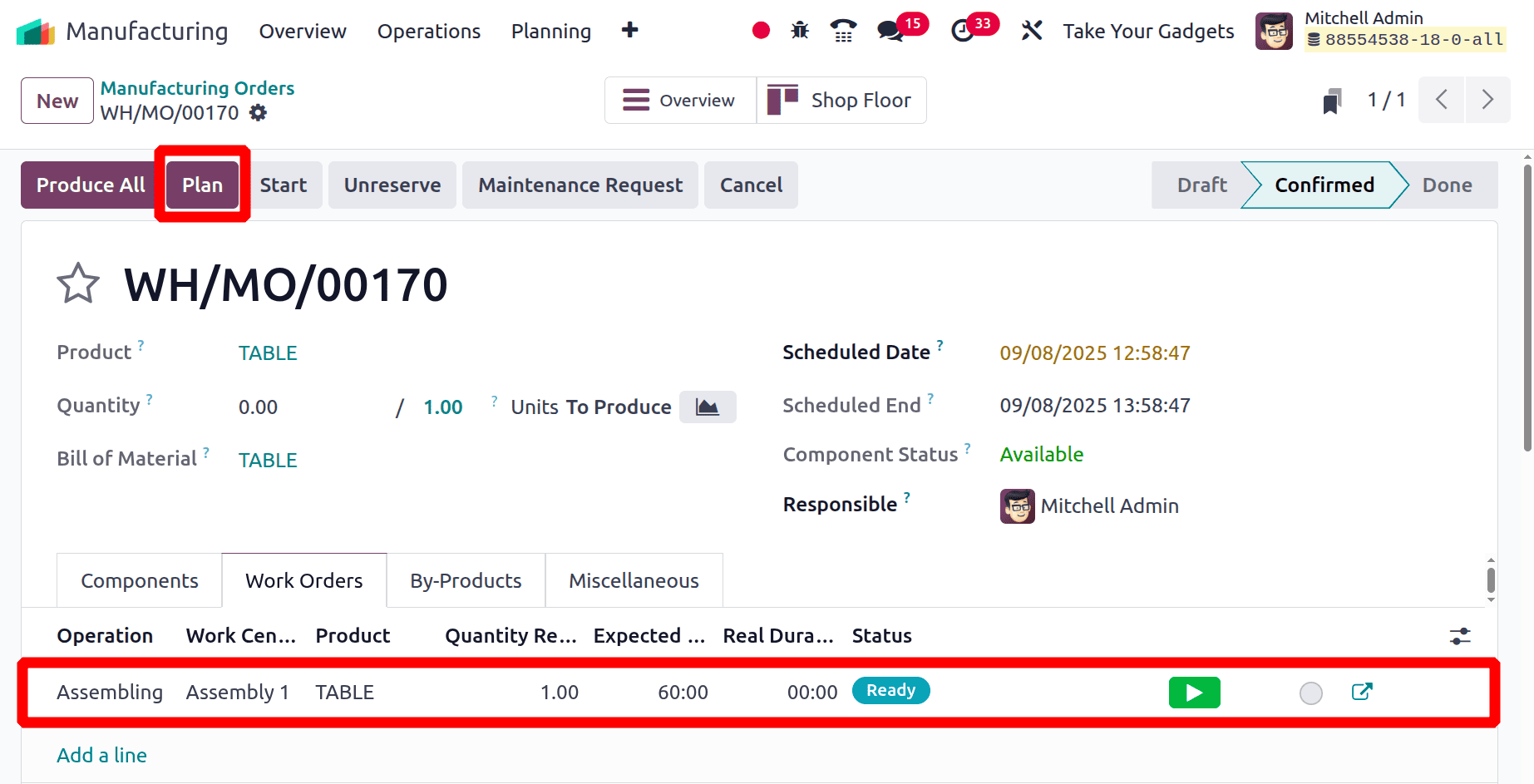The height and width of the screenshot is (784, 1534).
Task: Open the Shop Floor smart button
Action: tap(841, 101)
